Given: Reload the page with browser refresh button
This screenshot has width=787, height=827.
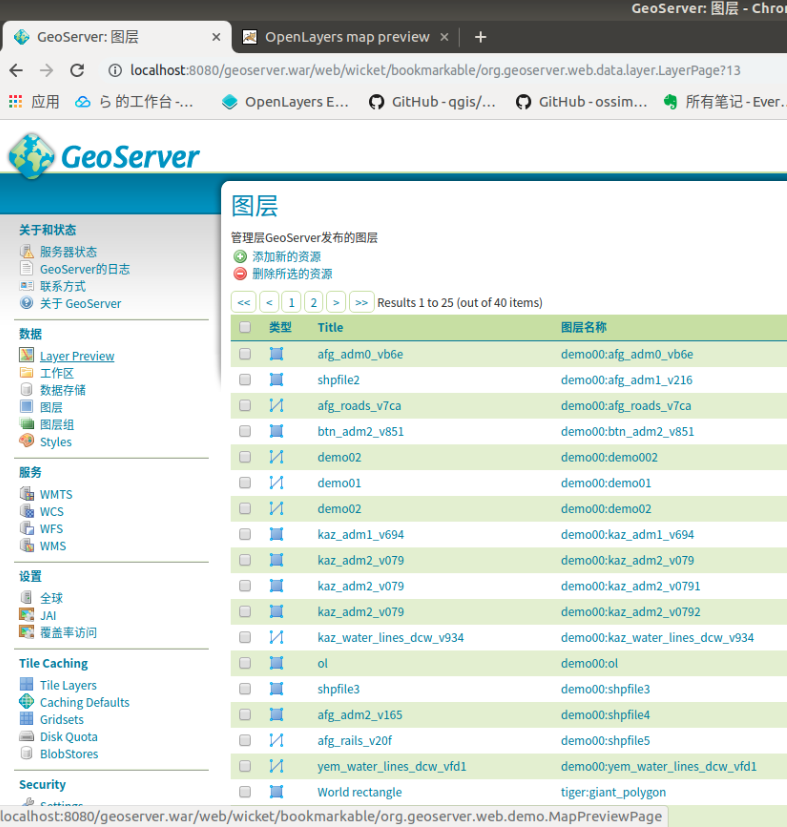Looking at the screenshot, I should (77, 70).
